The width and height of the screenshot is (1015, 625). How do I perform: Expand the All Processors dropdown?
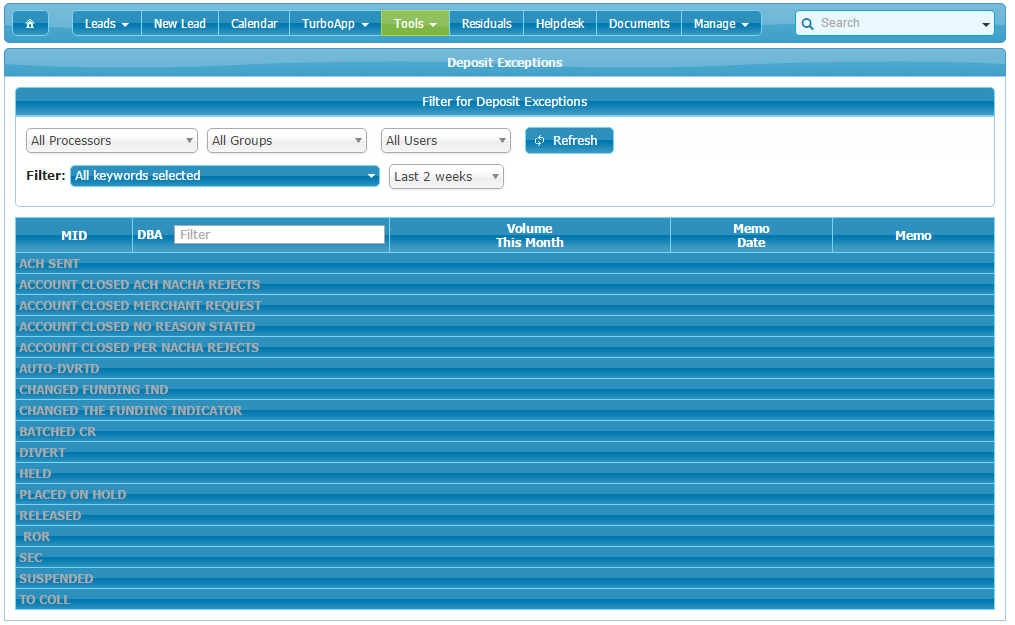[112, 141]
